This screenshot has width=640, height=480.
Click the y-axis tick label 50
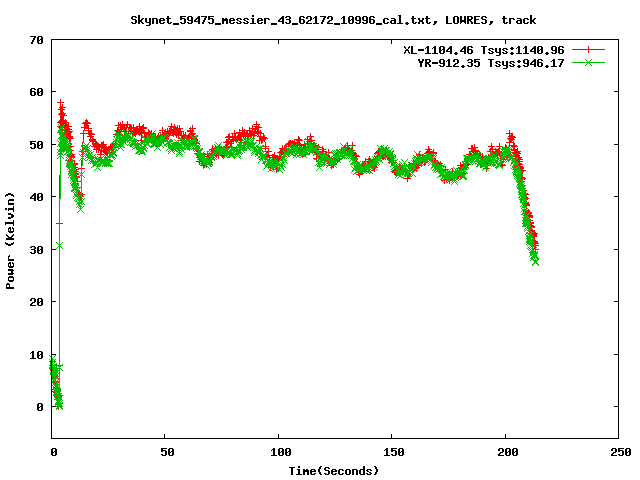36,145
